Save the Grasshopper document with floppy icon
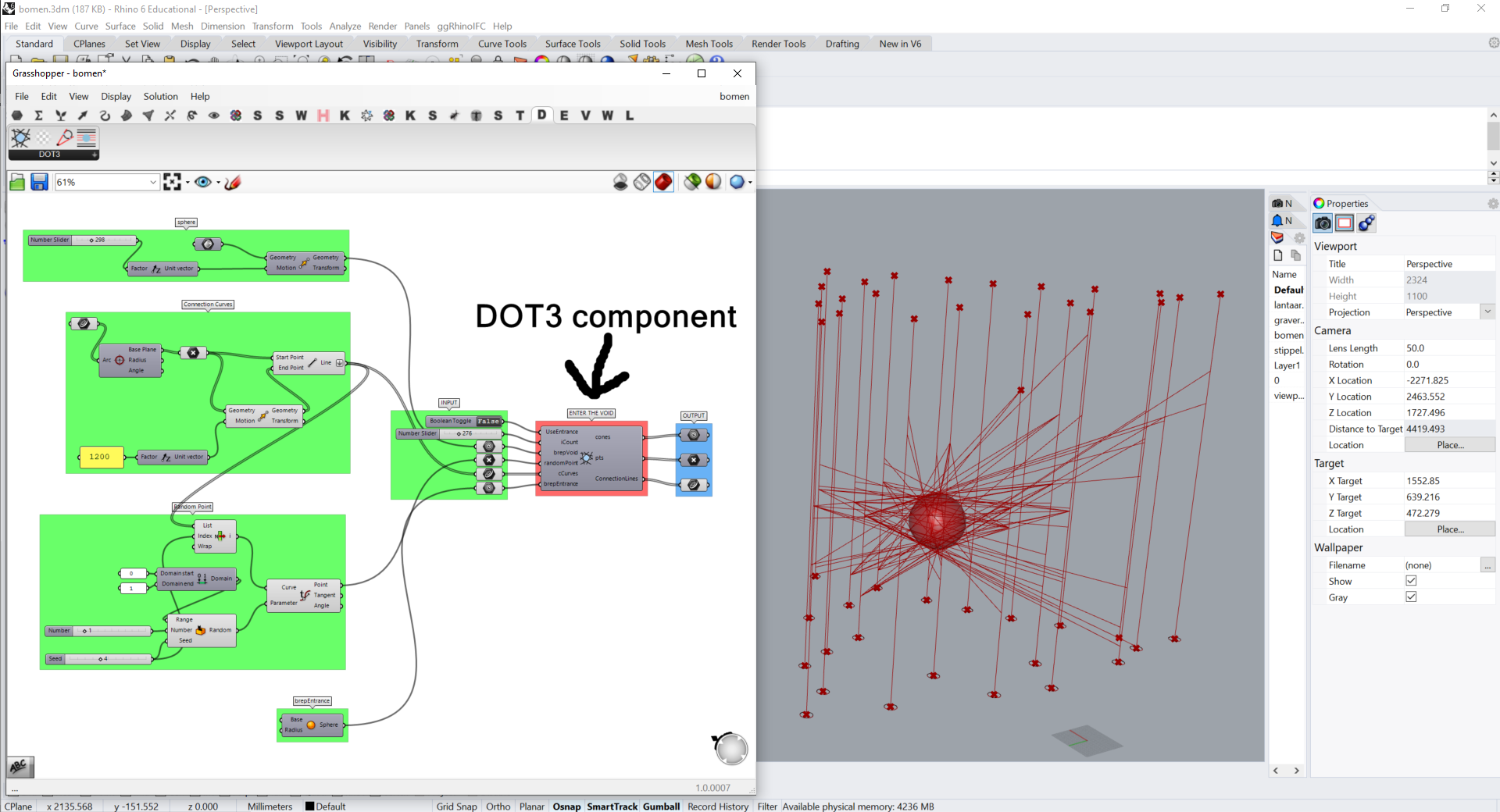 coord(39,183)
